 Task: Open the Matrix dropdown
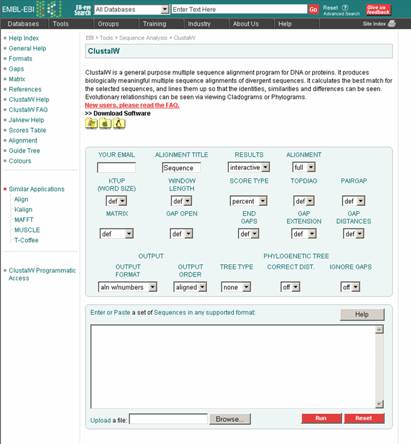tap(117, 234)
